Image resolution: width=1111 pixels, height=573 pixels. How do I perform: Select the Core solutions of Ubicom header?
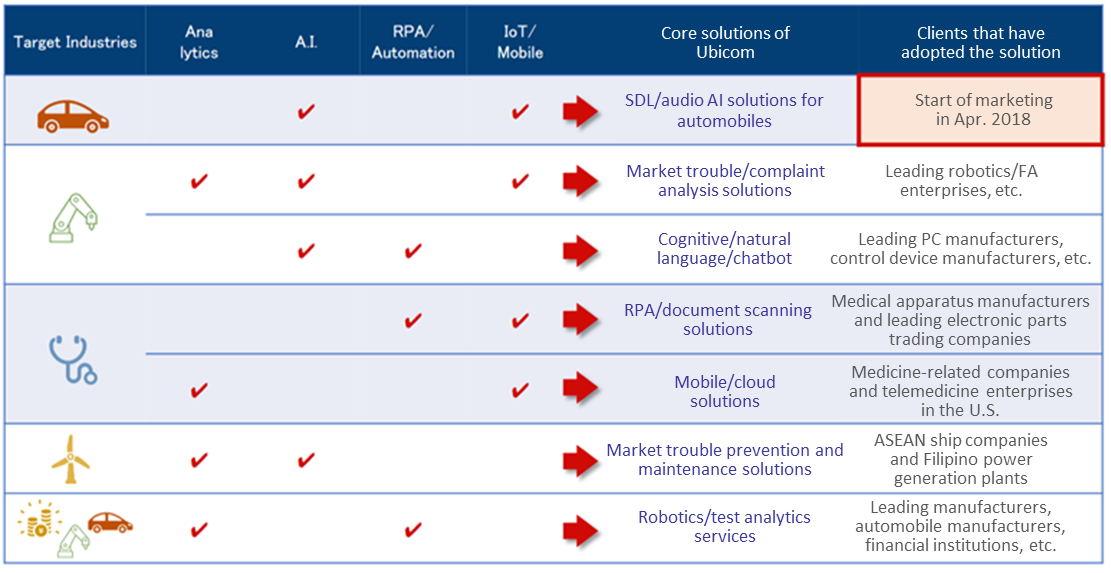pos(725,42)
